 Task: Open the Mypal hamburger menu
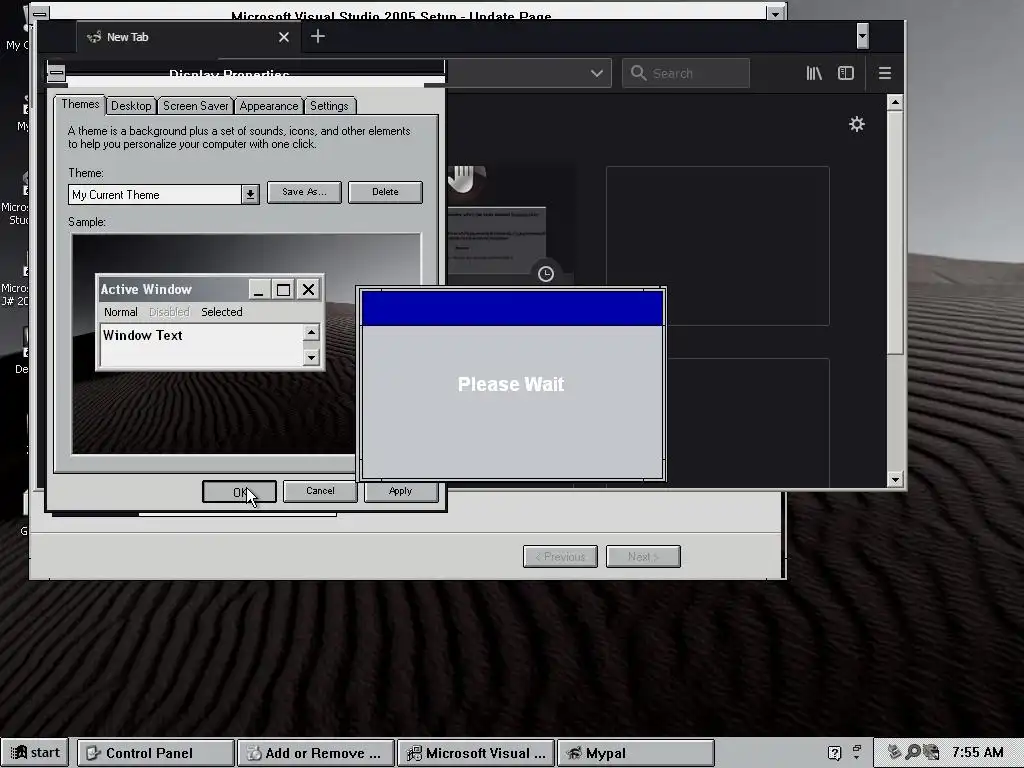(885, 73)
